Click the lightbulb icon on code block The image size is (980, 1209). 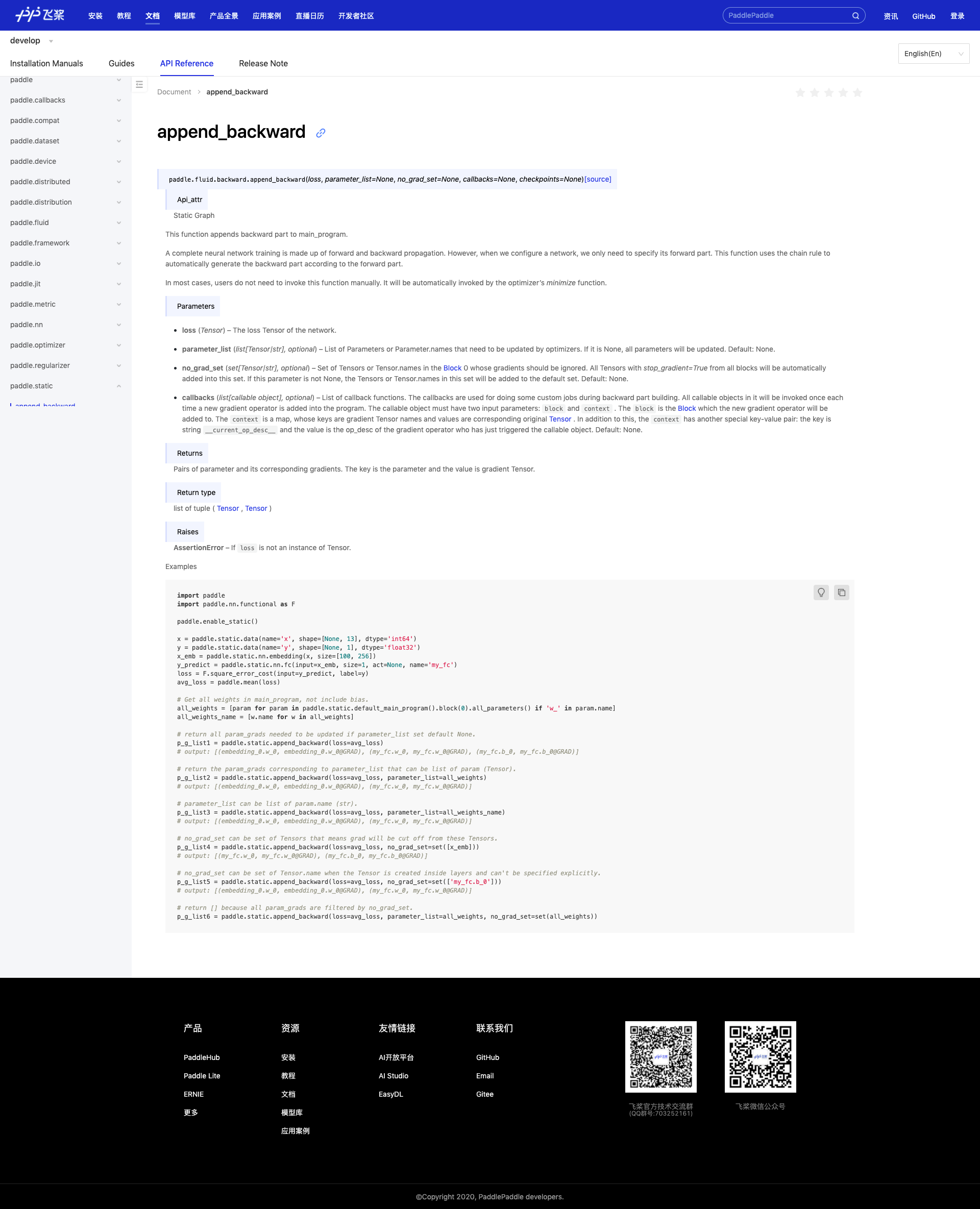click(x=821, y=592)
